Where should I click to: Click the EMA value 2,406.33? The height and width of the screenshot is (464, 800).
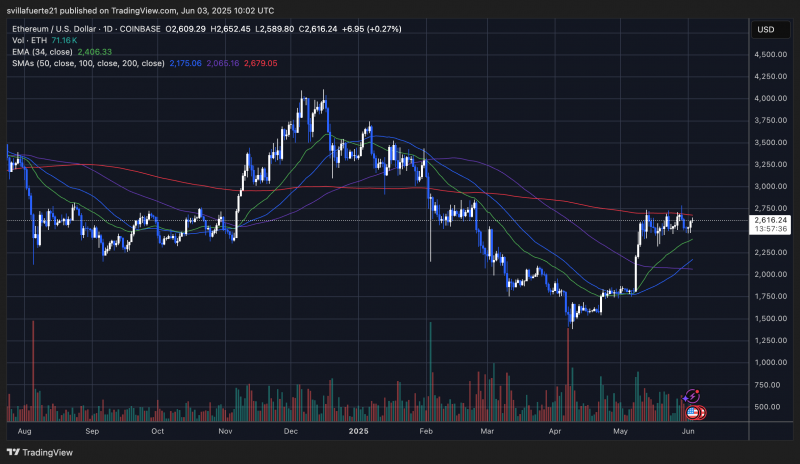pyautogui.click(x=94, y=52)
